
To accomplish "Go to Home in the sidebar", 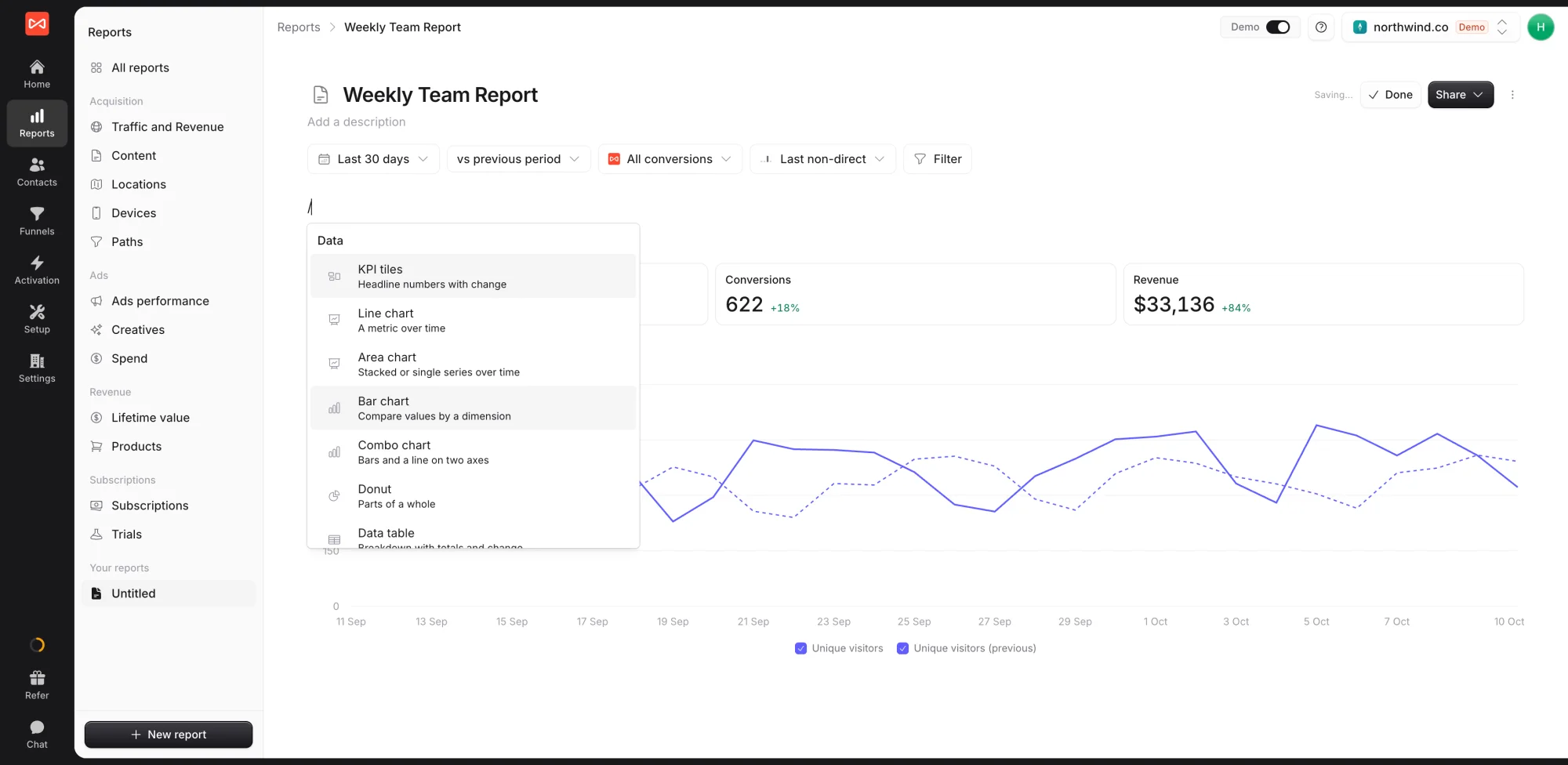I will tap(37, 74).
